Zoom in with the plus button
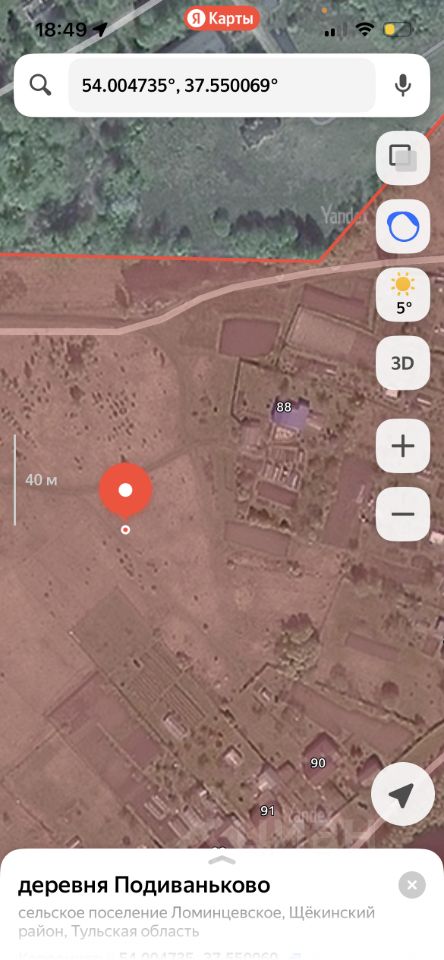 pyautogui.click(x=403, y=446)
